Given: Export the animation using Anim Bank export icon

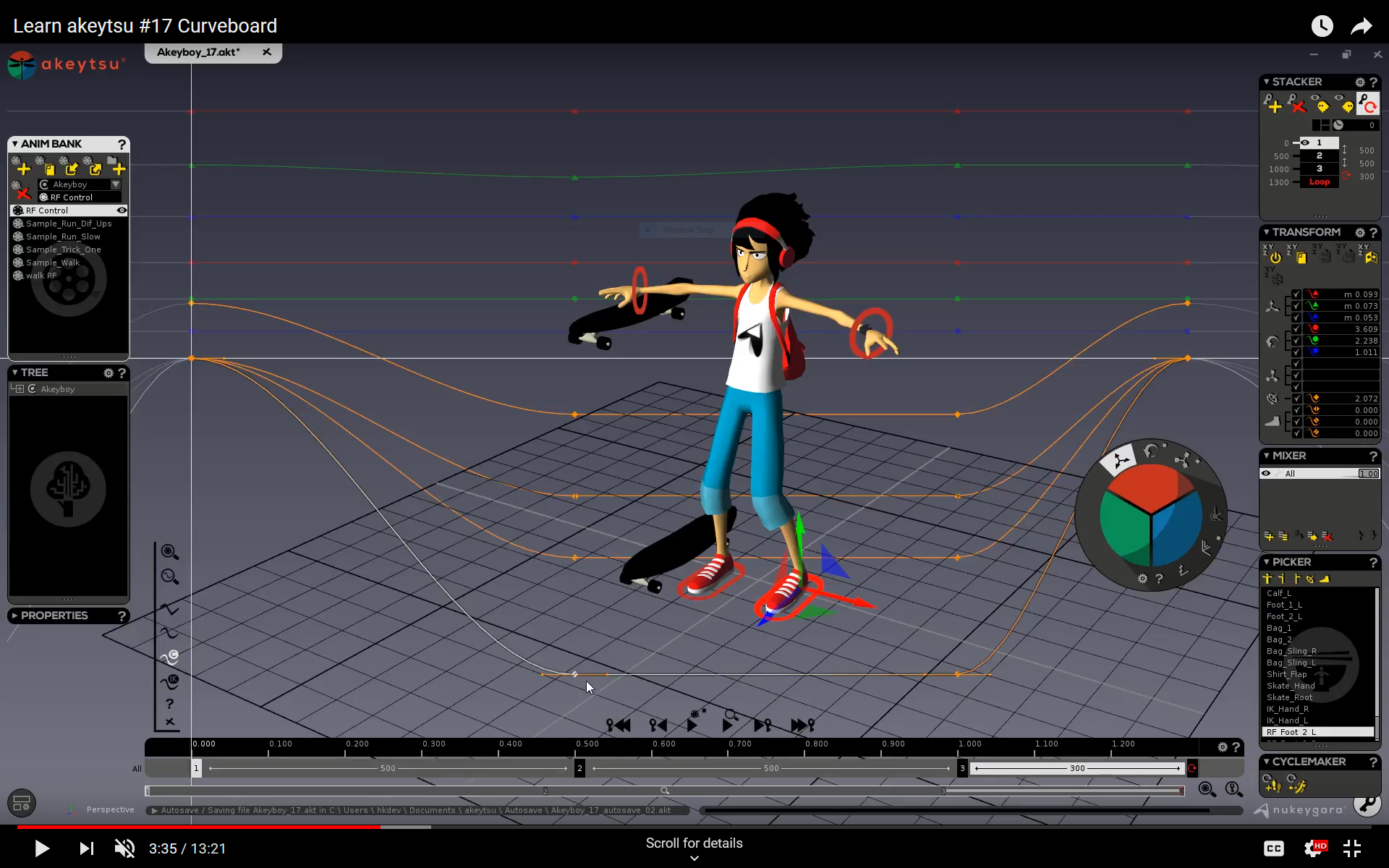Looking at the screenshot, I should pos(95,169).
